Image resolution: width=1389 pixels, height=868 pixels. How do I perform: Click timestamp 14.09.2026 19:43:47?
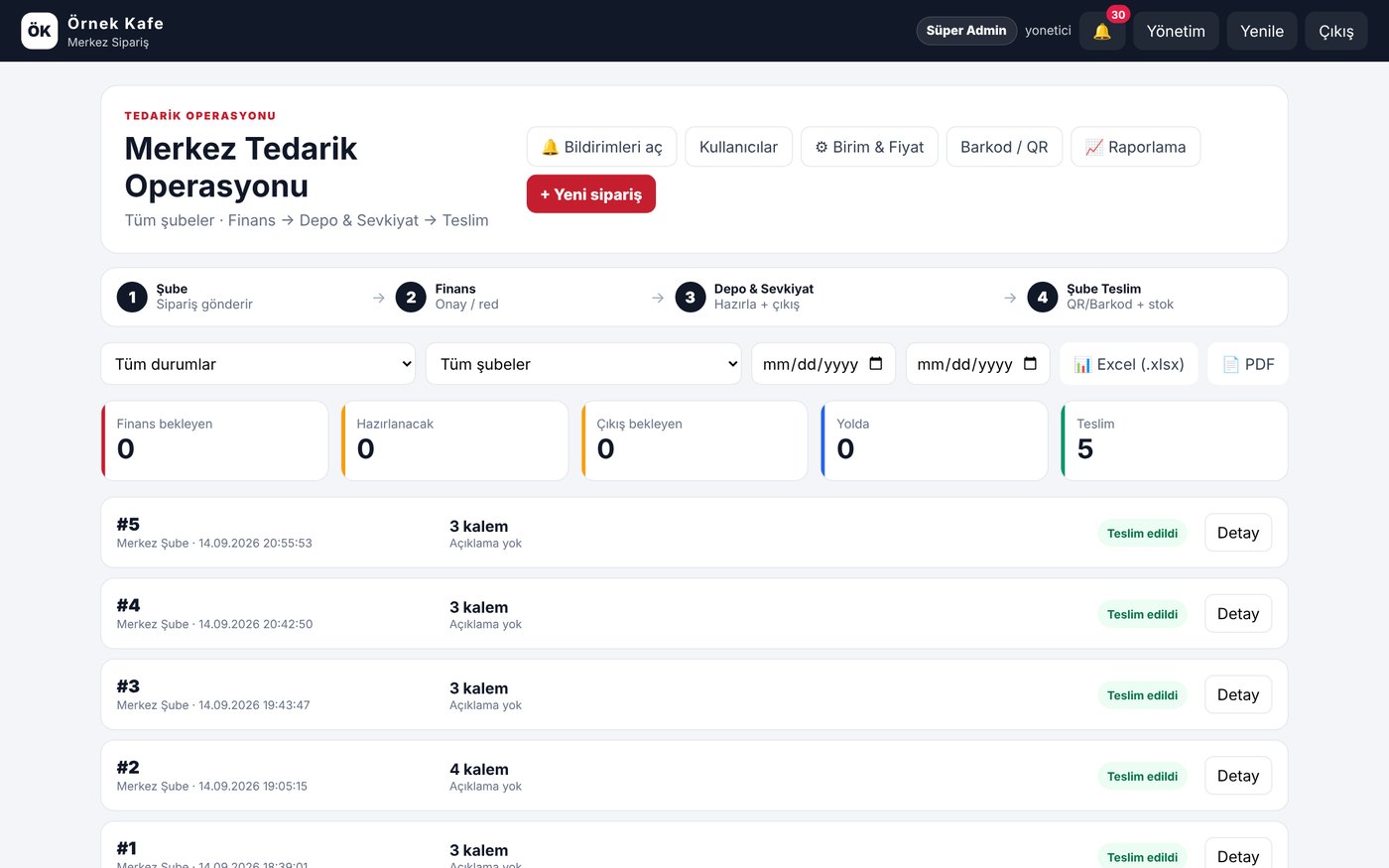coord(254,705)
